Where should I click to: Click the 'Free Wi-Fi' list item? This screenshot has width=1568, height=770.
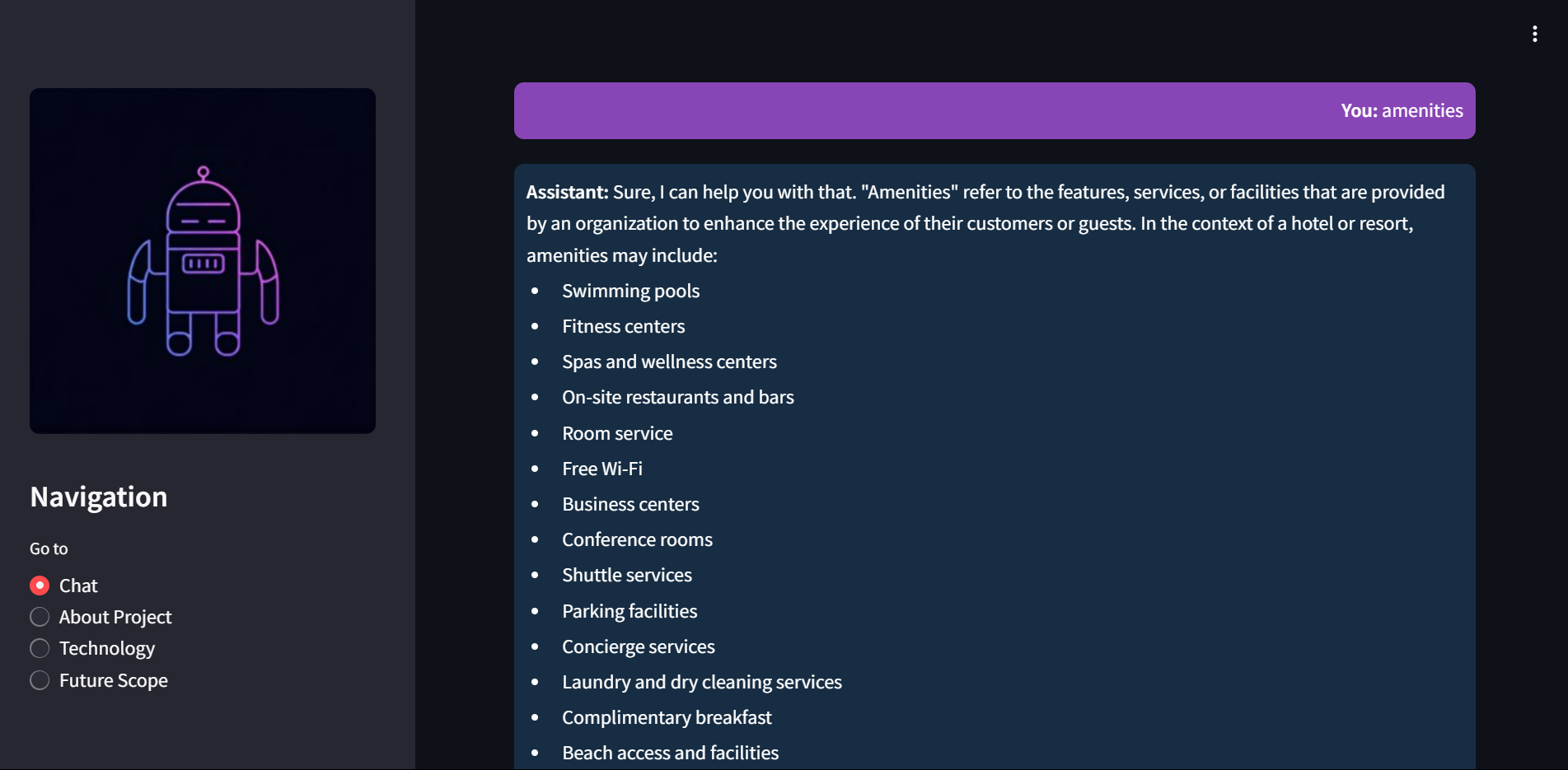point(602,469)
